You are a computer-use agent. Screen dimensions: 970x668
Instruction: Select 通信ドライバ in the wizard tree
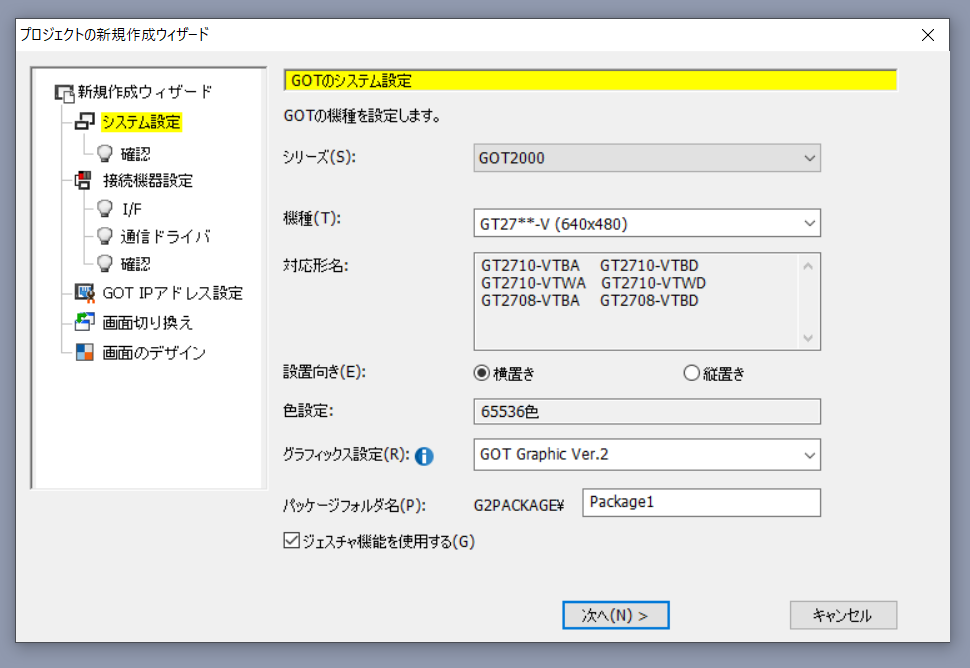165,236
